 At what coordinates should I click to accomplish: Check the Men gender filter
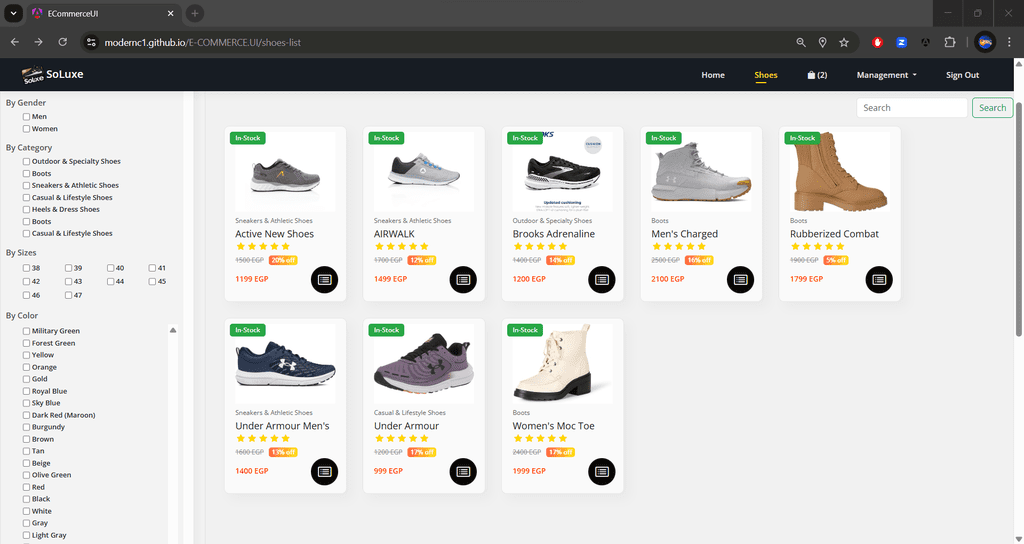[x=27, y=117]
